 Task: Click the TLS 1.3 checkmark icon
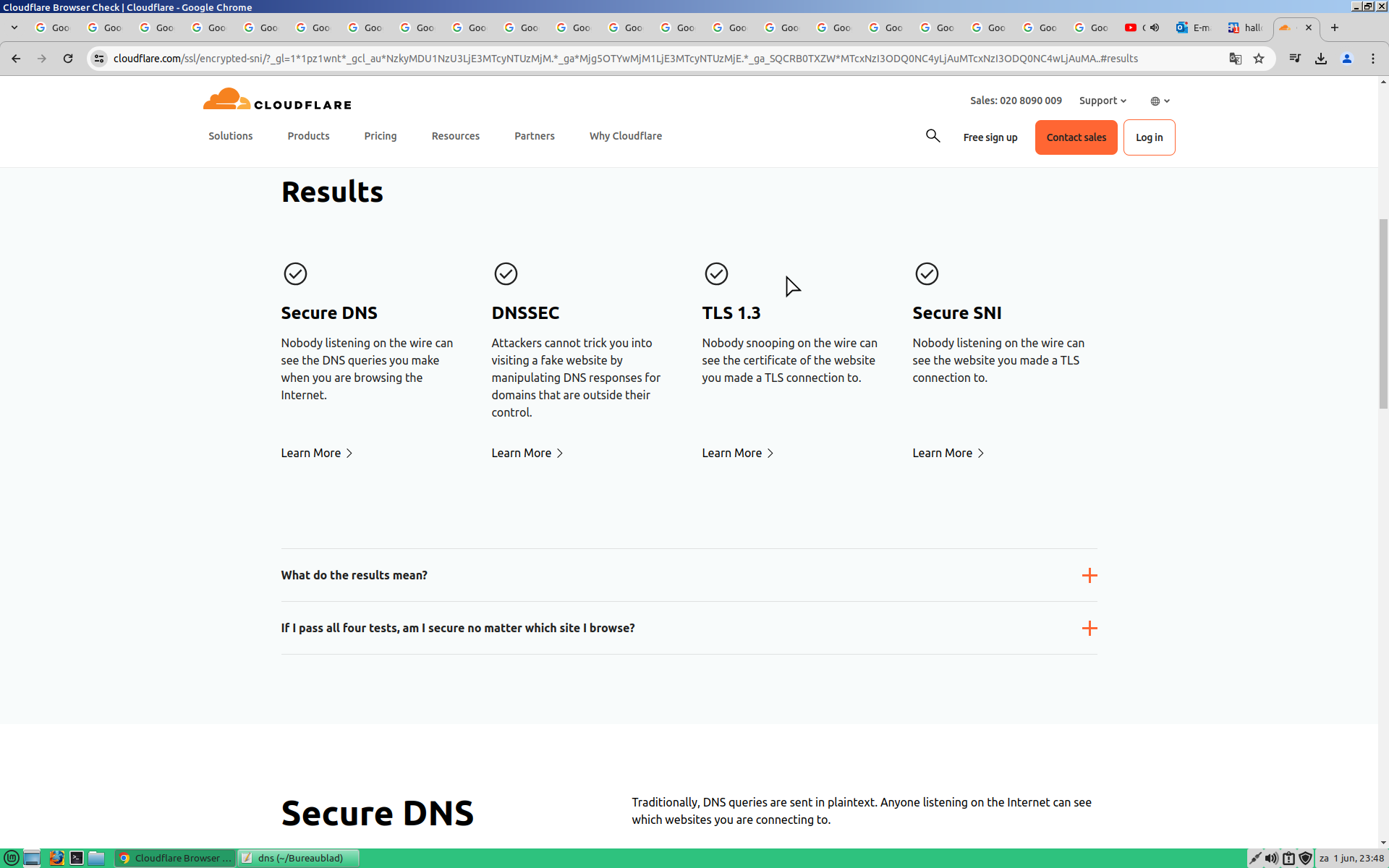[716, 274]
